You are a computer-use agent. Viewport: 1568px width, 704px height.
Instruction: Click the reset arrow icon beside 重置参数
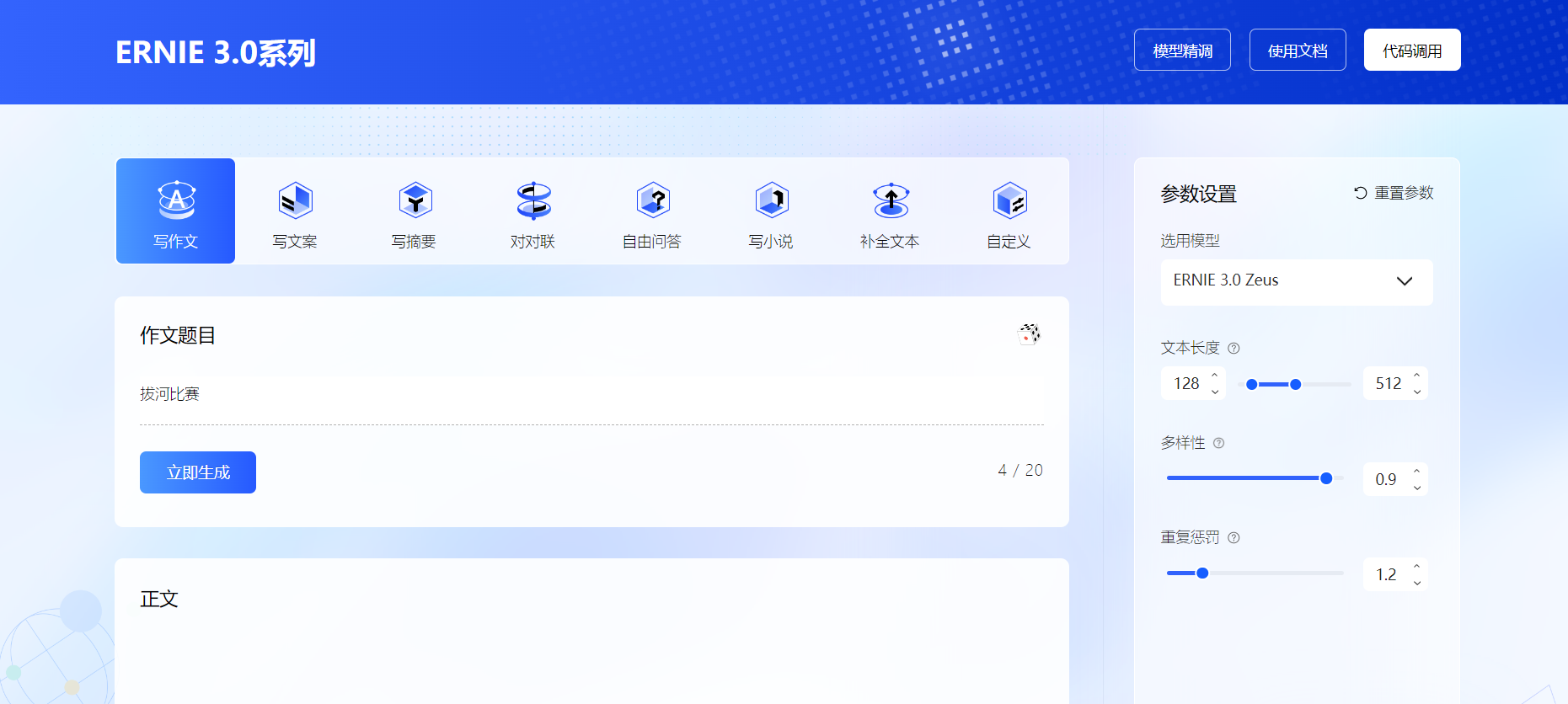coord(1360,193)
